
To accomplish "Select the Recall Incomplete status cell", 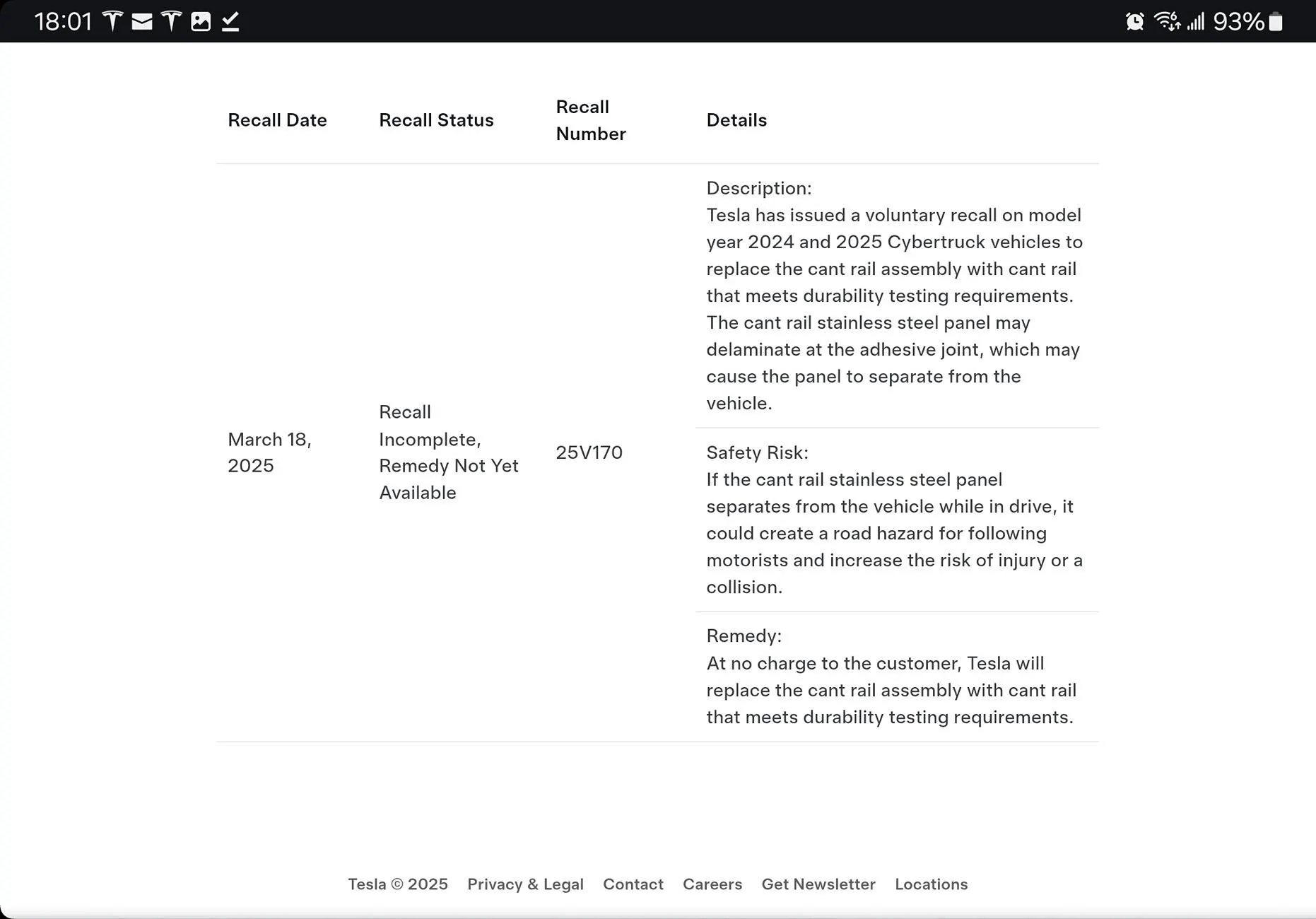I will point(449,452).
